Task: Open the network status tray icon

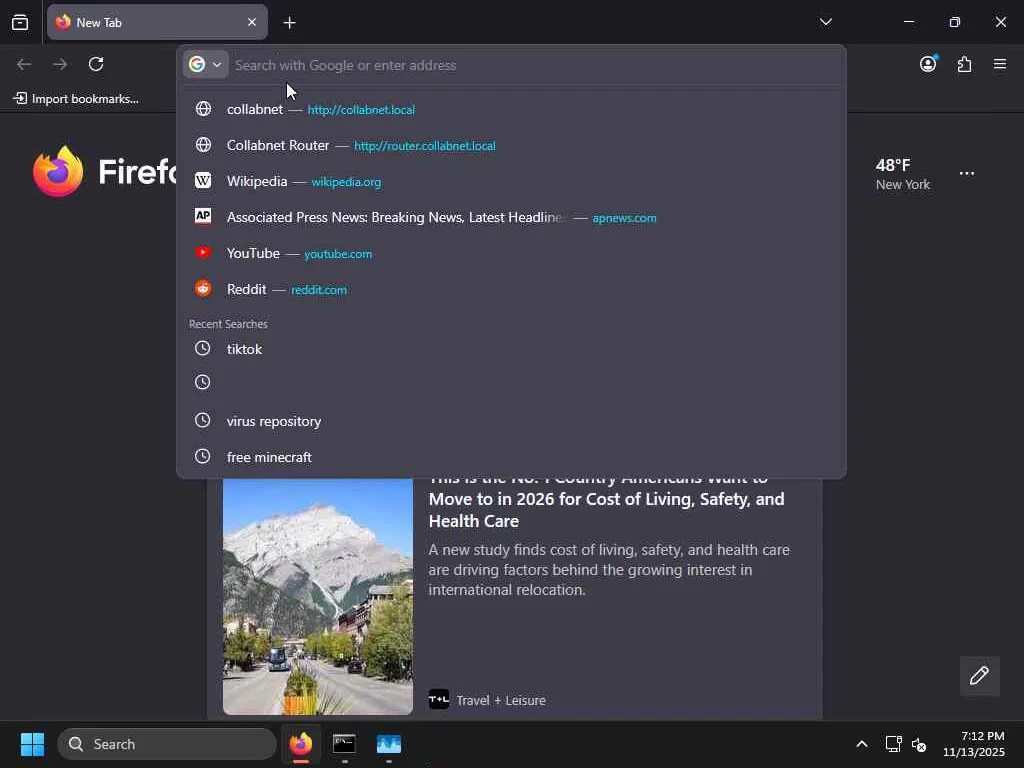Action: click(x=893, y=744)
